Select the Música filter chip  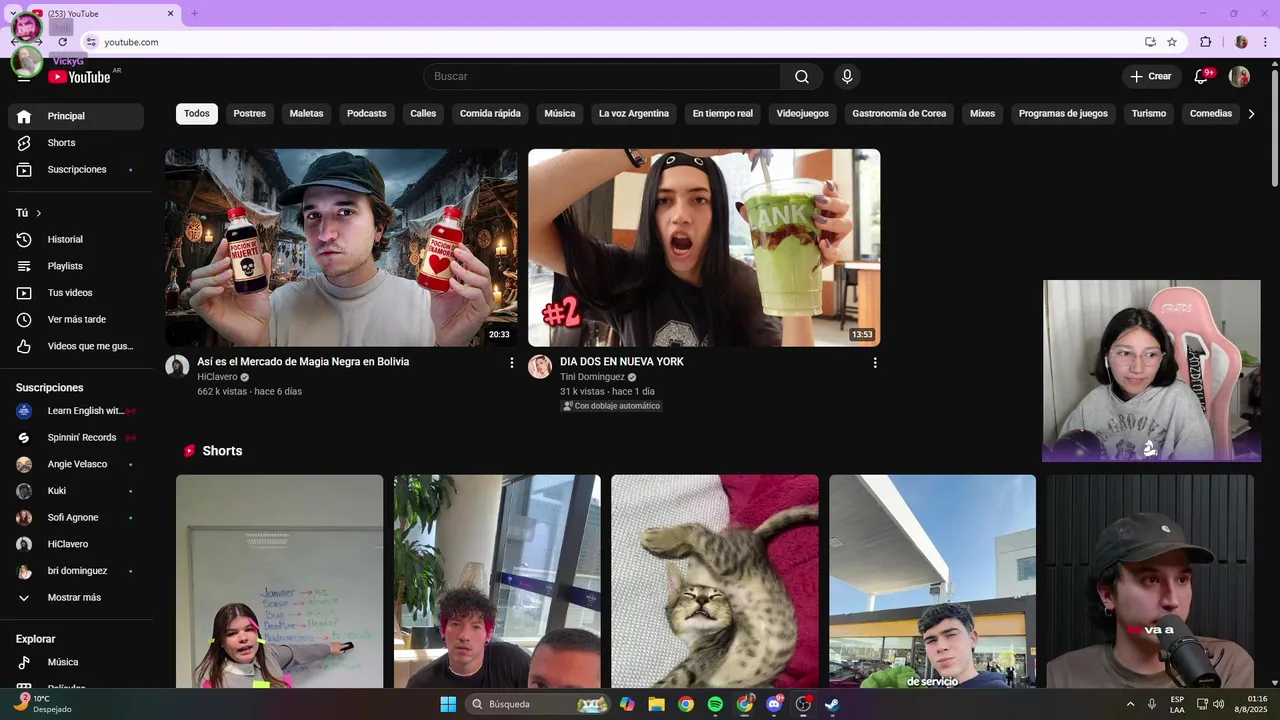(560, 114)
